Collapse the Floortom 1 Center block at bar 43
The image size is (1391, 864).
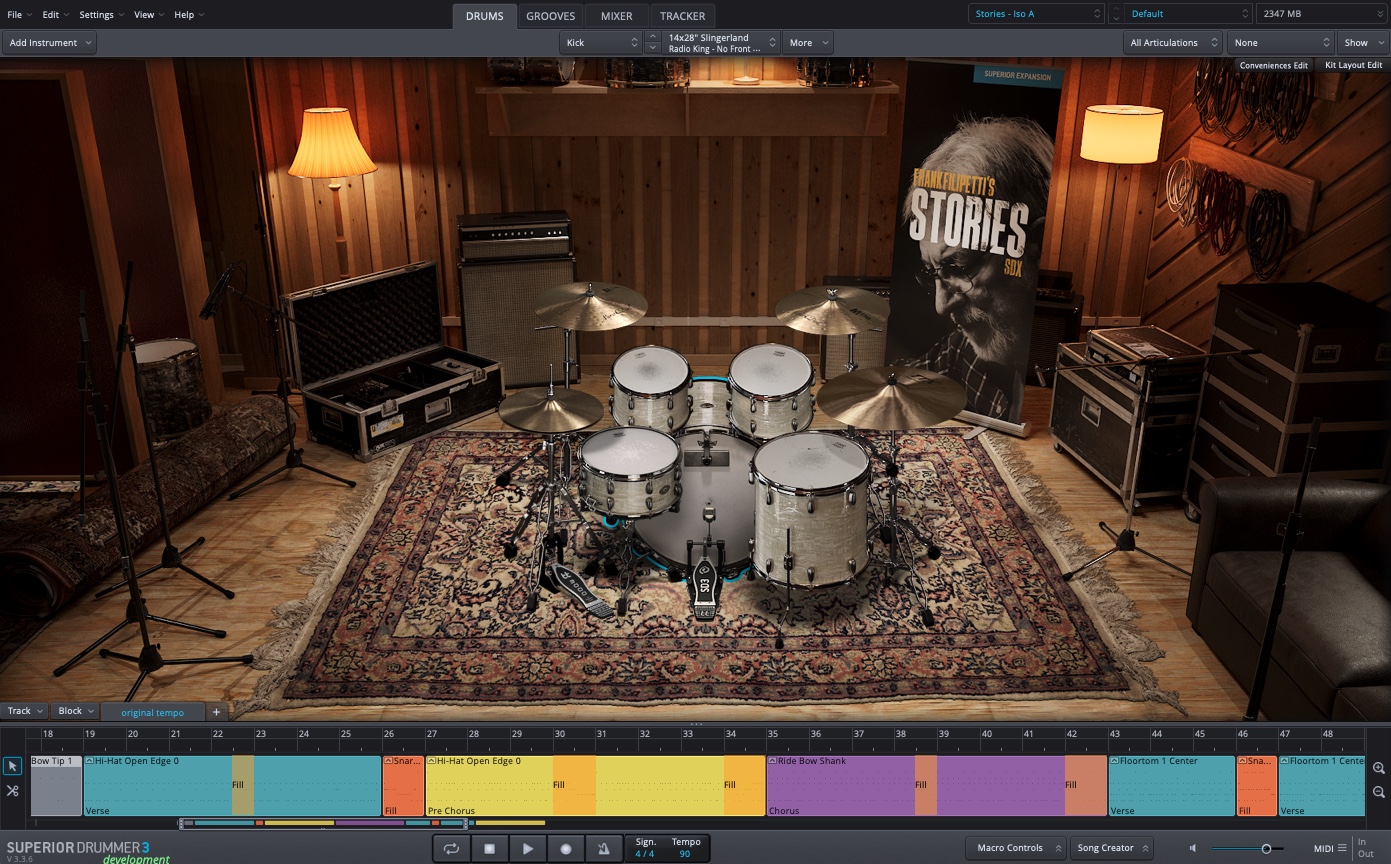1115,761
